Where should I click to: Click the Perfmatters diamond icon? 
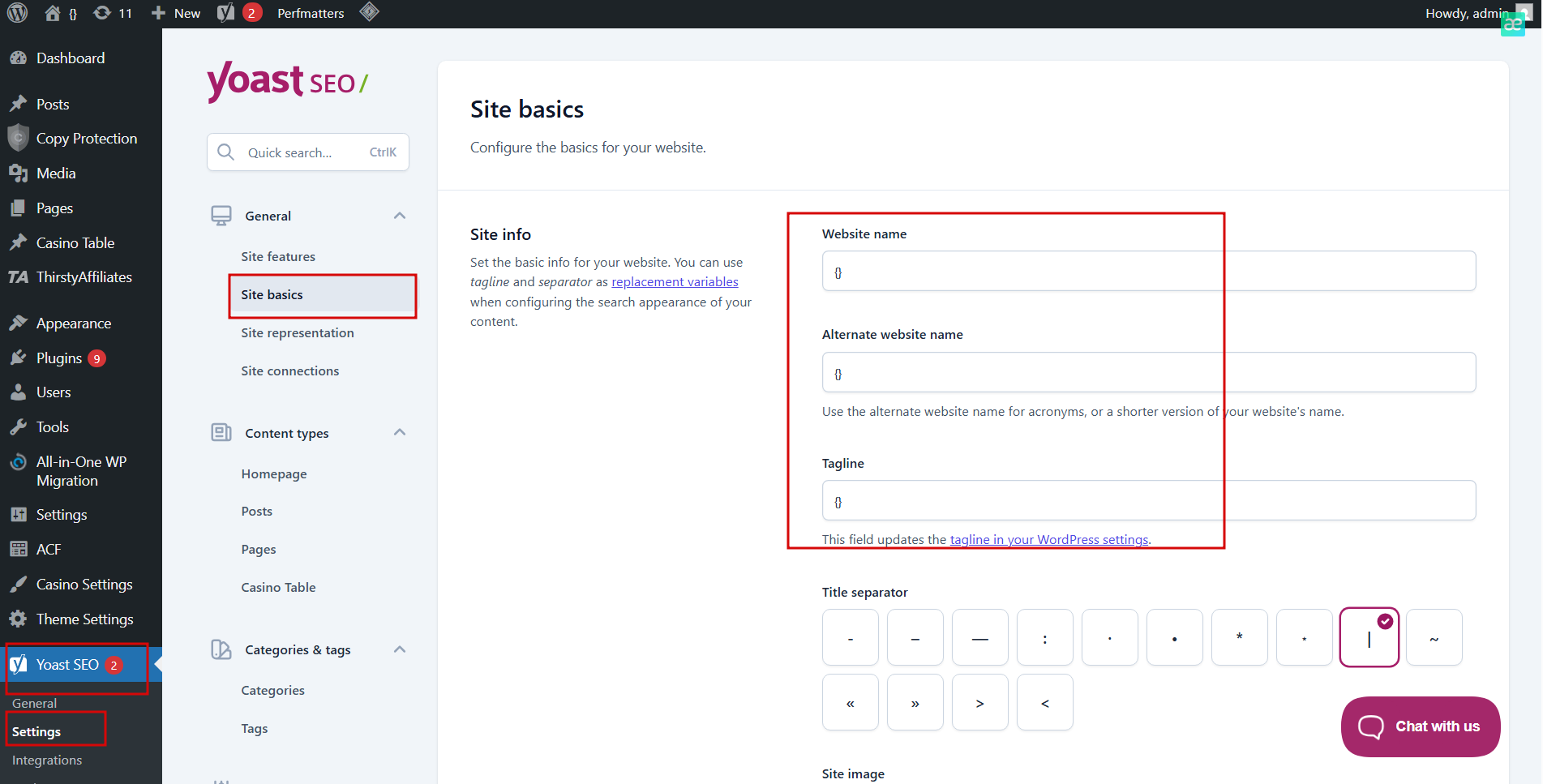(370, 12)
